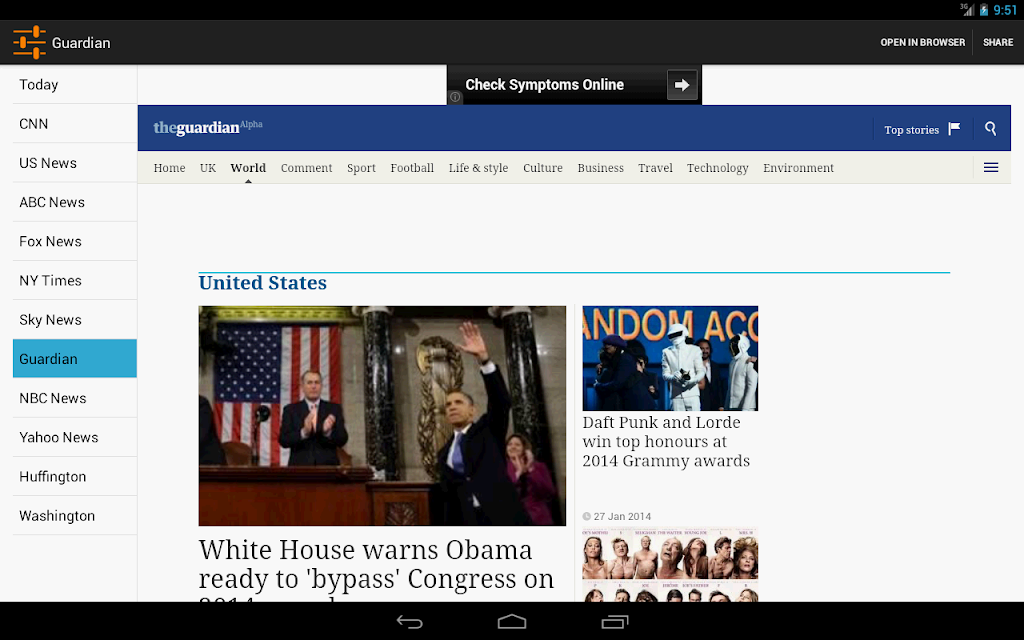This screenshot has width=1024, height=640.
Task: Open the Life & style tab
Action: coord(478,168)
